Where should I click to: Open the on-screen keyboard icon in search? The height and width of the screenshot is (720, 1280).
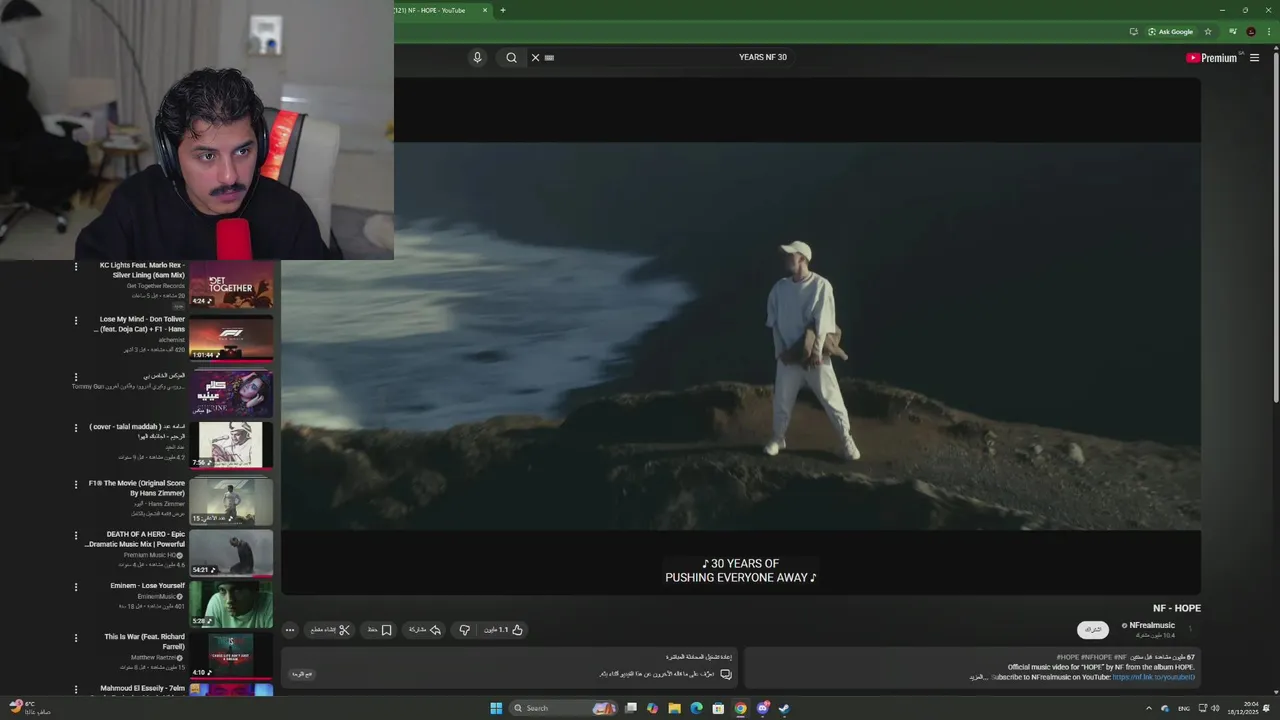(x=549, y=57)
